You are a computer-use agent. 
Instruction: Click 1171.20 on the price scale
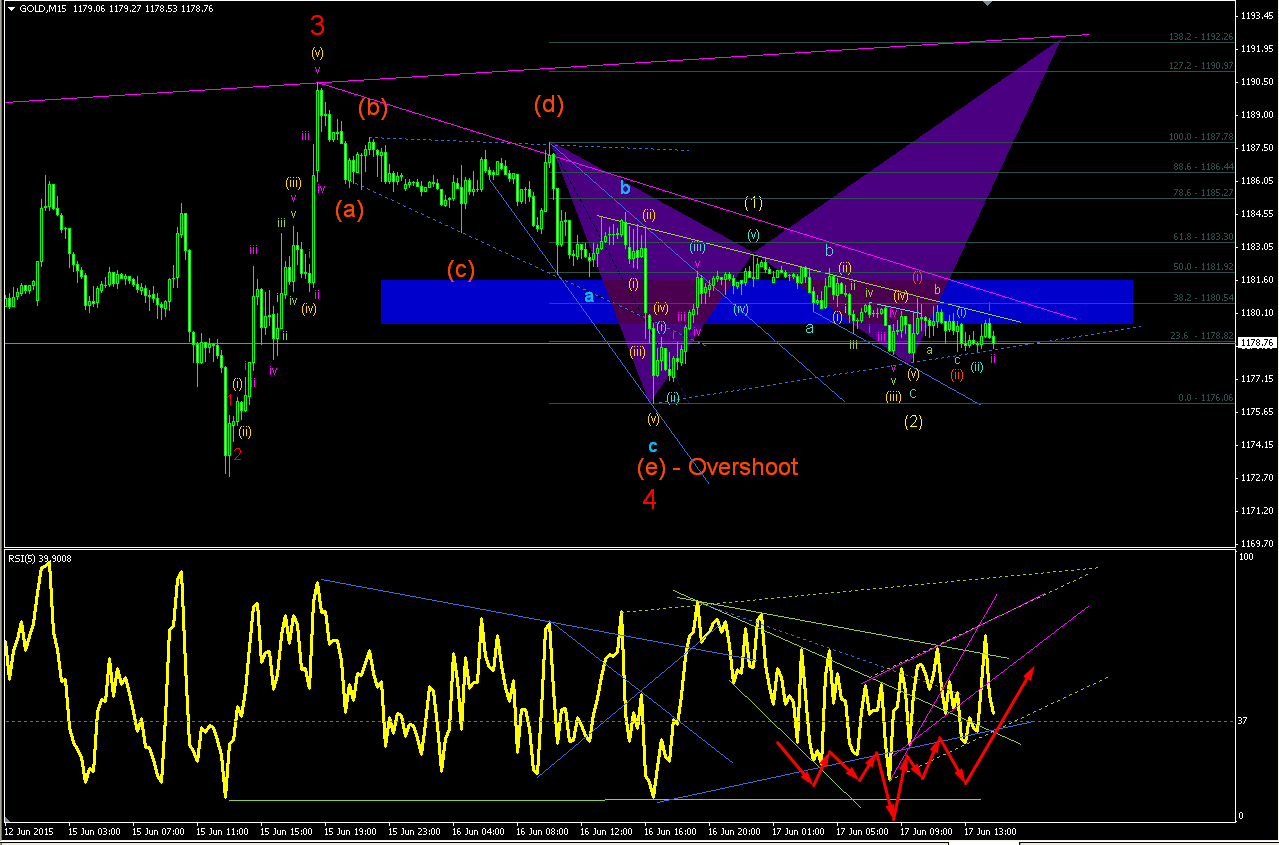tap(1257, 511)
